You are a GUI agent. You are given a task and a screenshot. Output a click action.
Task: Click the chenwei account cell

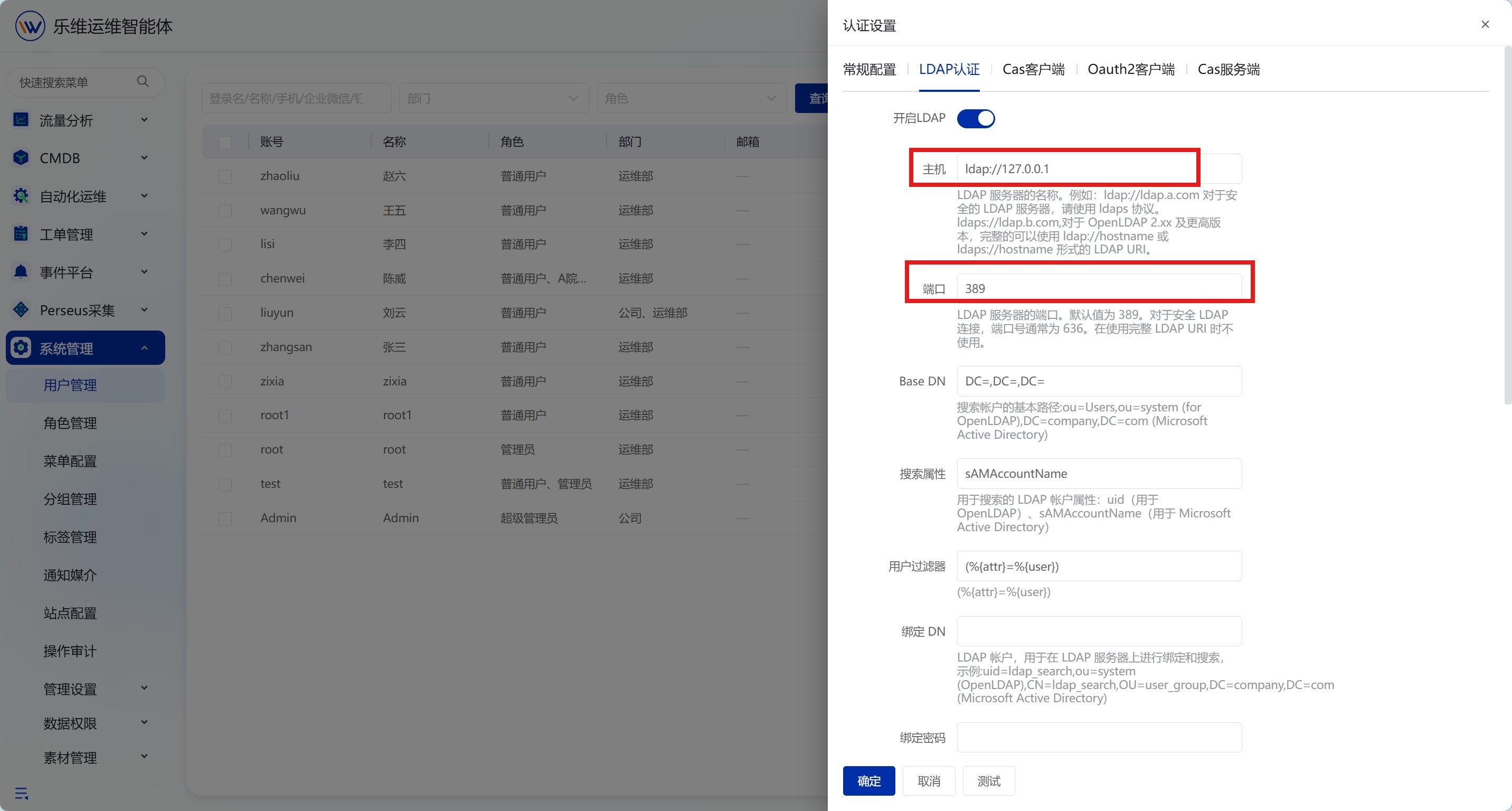click(282, 279)
